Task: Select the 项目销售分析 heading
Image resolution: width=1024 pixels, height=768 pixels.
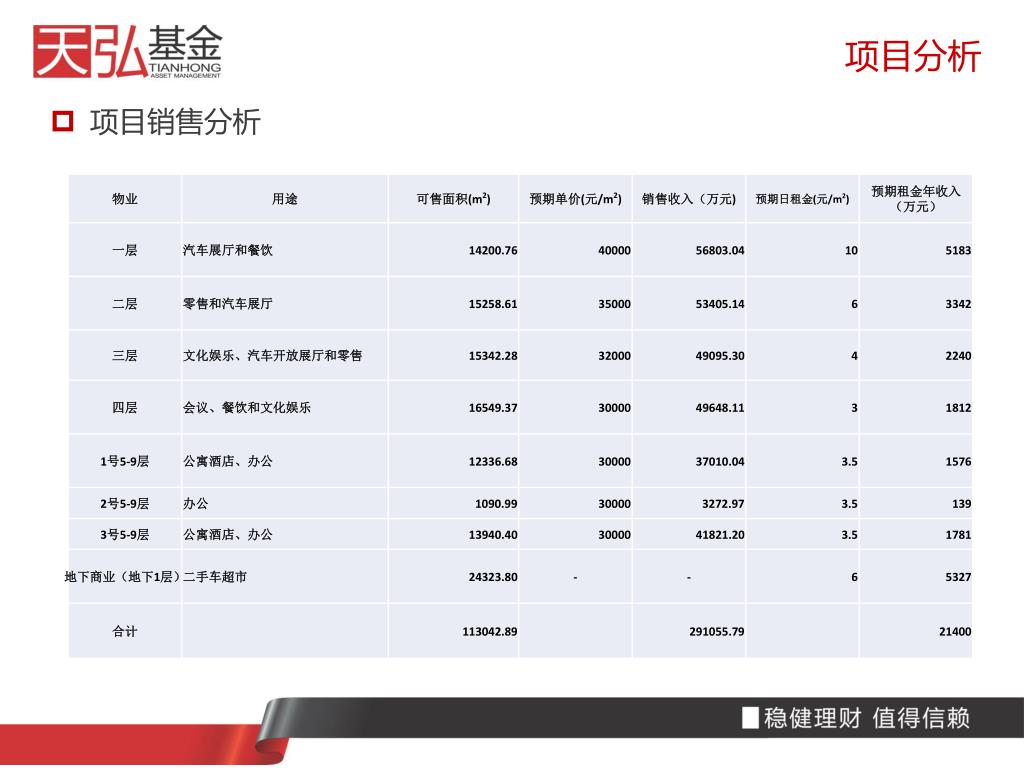Action: (x=175, y=122)
